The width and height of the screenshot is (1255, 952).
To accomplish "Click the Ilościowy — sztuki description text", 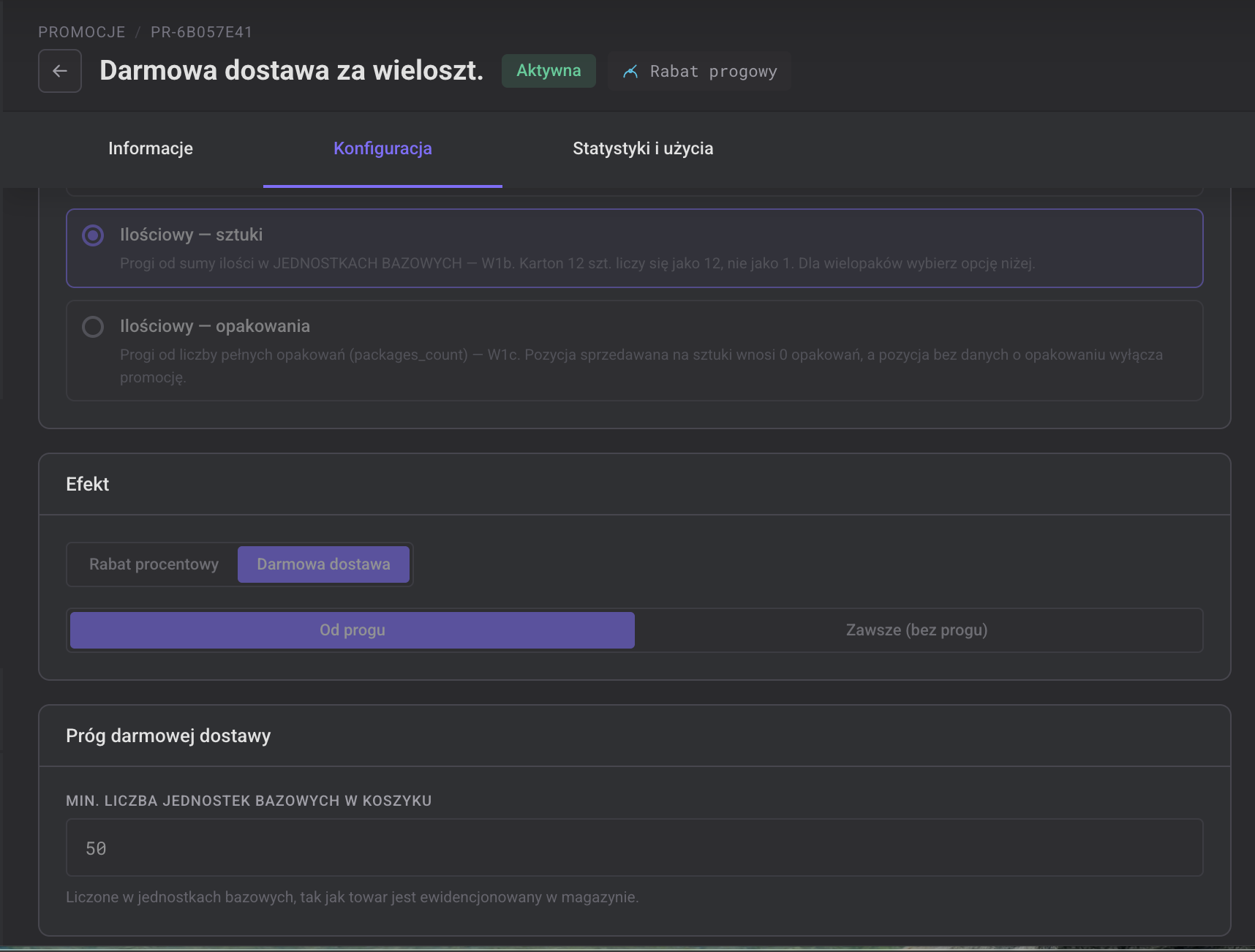I will tap(578, 263).
